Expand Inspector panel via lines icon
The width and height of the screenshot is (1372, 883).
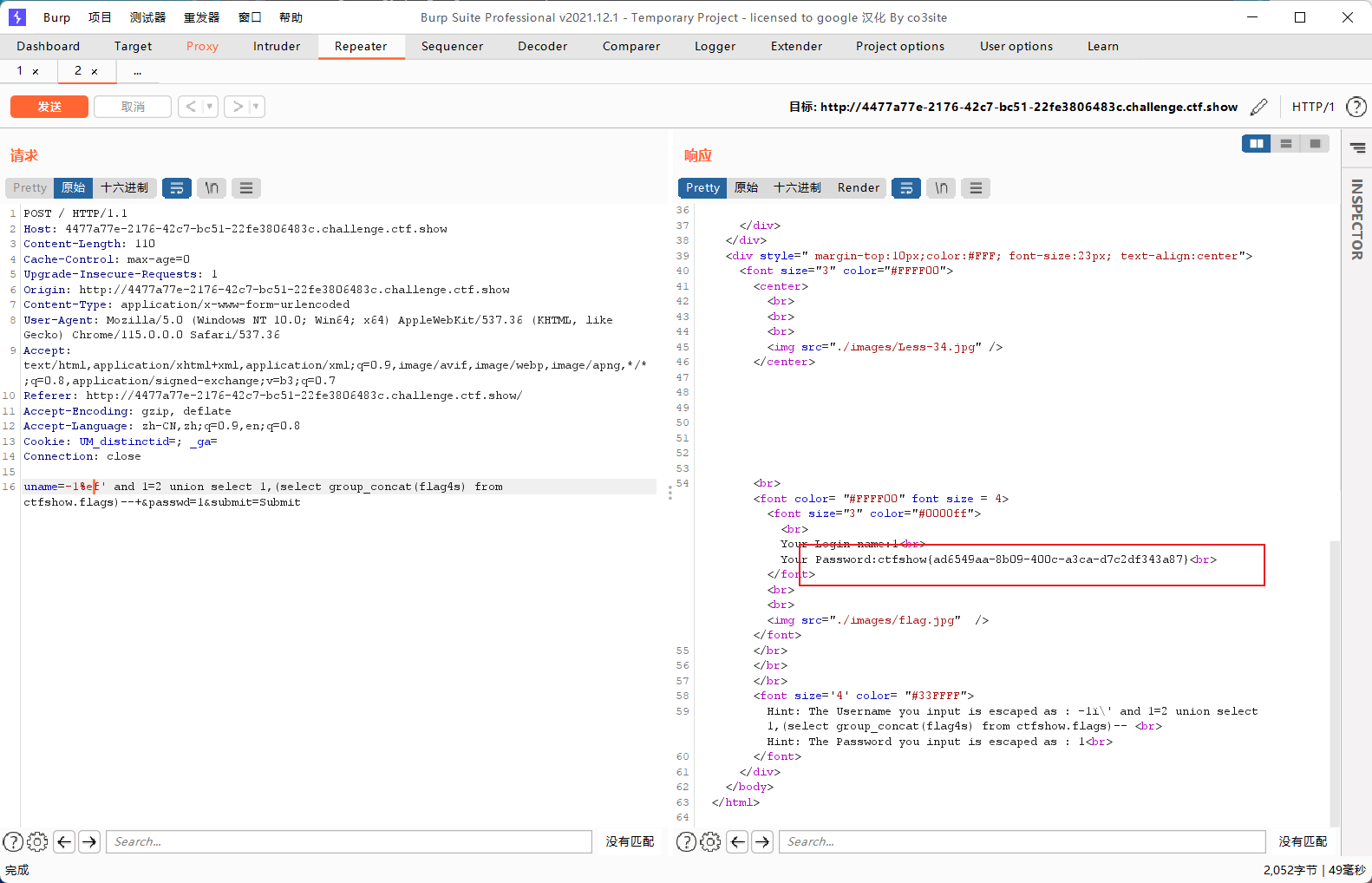(x=1358, y=148)
